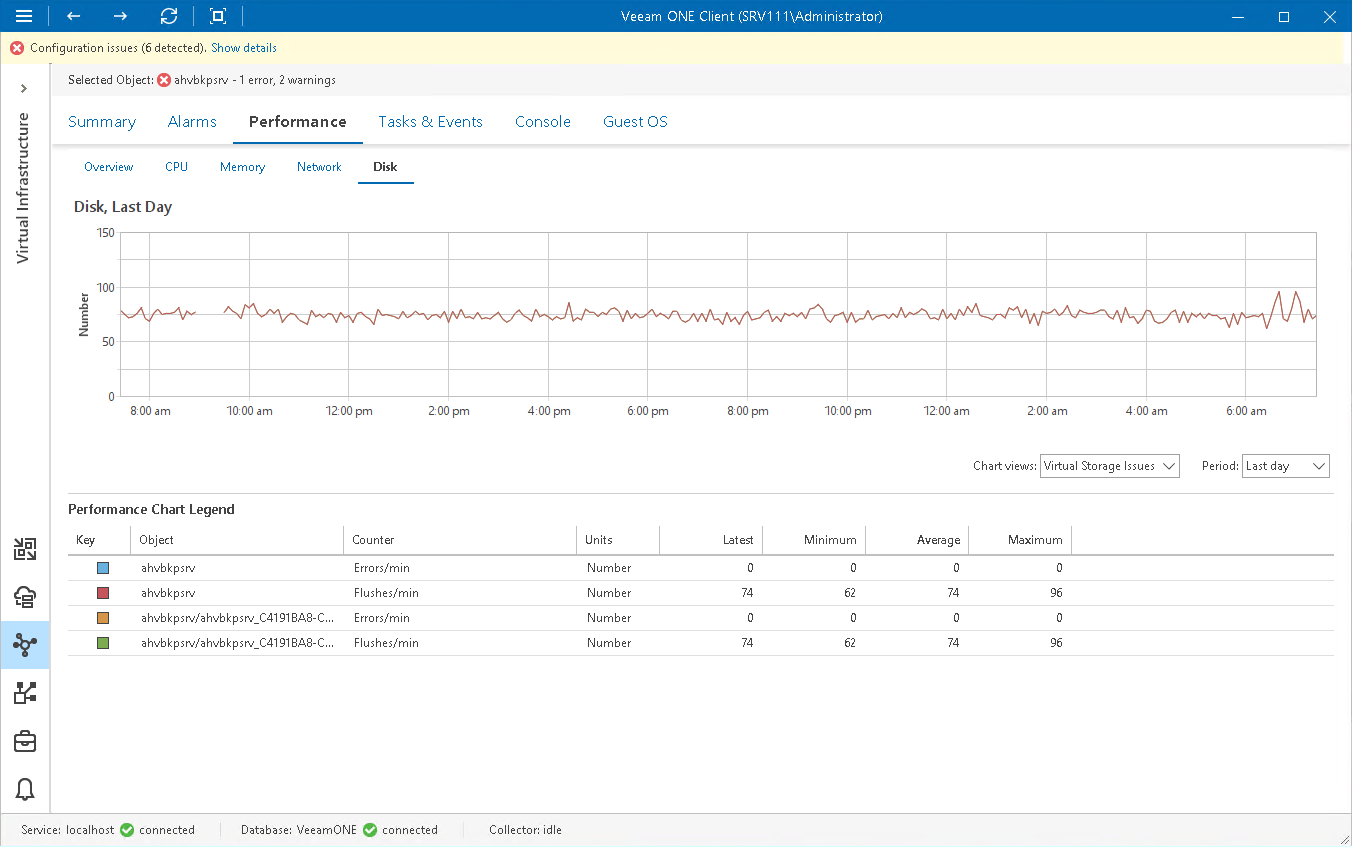Open the Alarm Management bell icon
Viewport: 1352px width, 847px height.
[x=25, y=789]
